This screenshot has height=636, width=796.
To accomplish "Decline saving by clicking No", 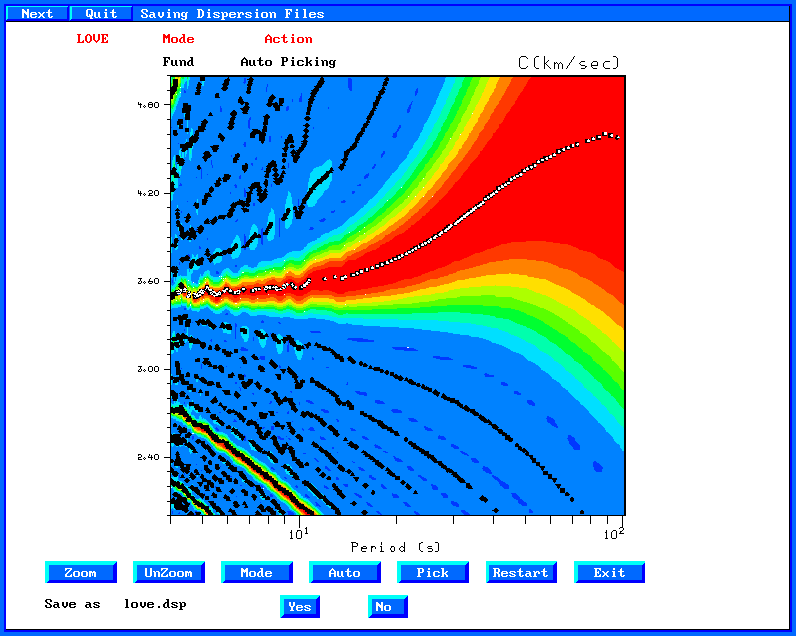I will [388, 607].
